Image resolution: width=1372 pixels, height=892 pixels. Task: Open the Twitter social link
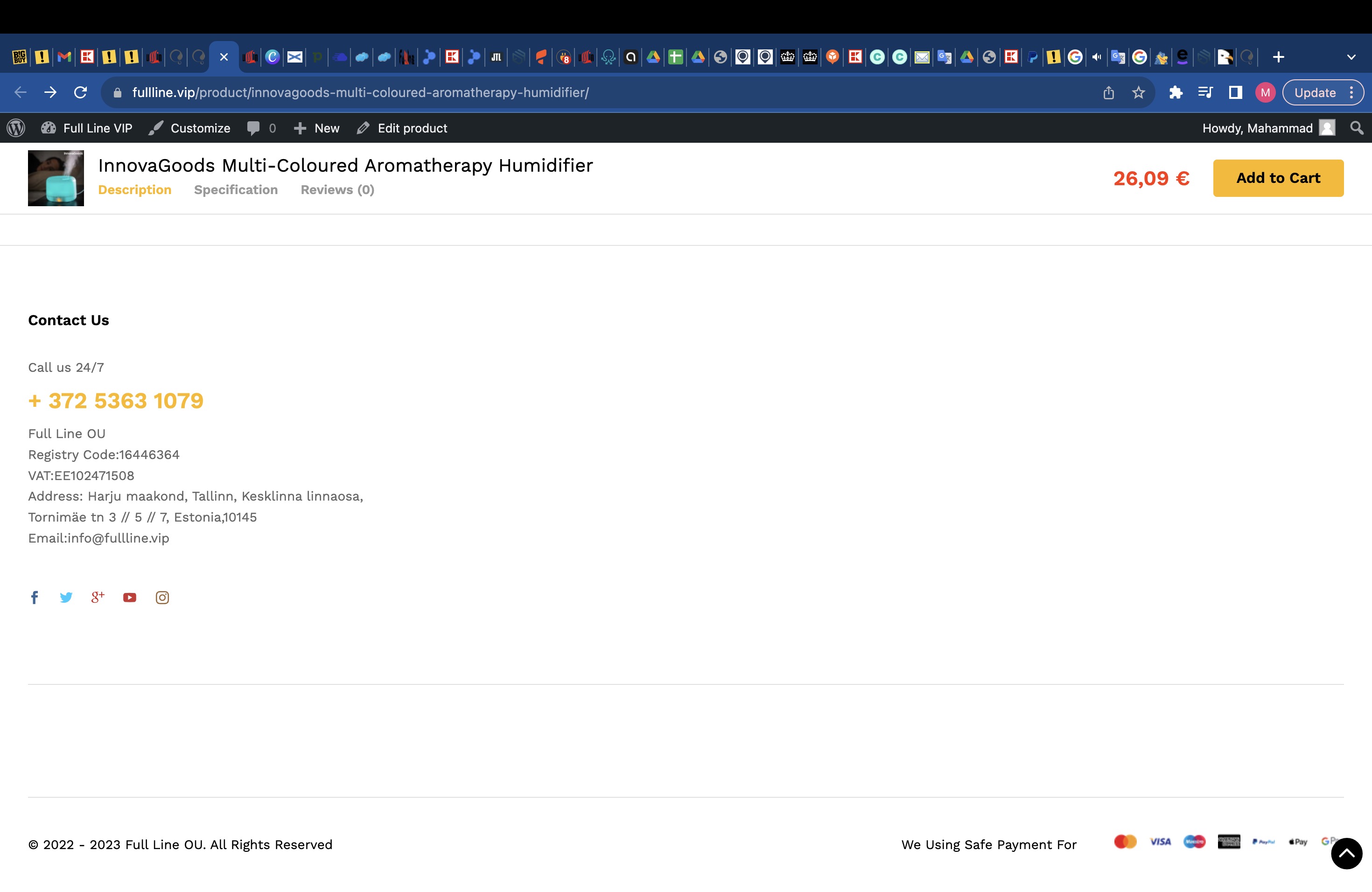click(x=66, y=598)
